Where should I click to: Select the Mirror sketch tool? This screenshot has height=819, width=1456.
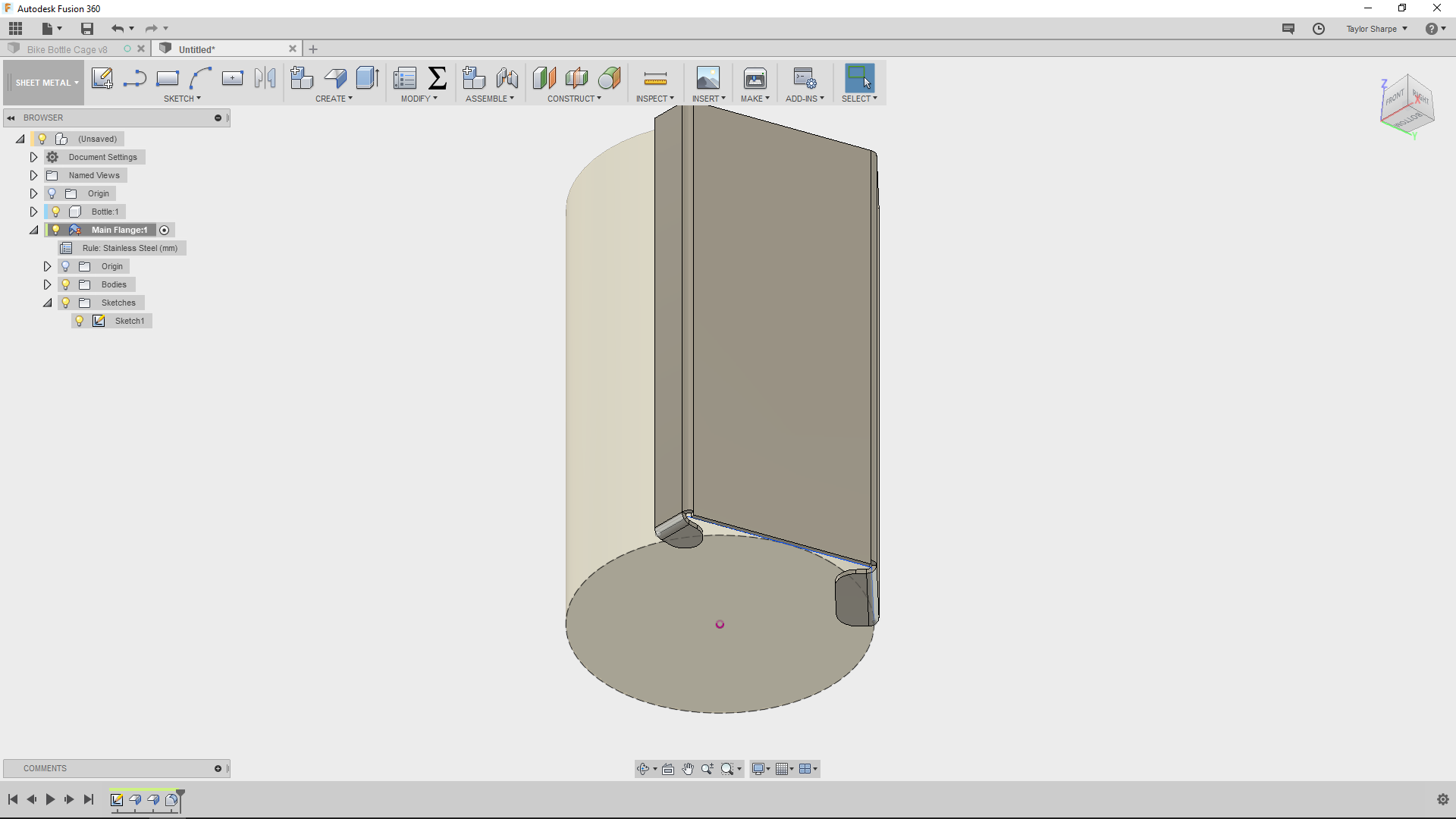pyautogui.click(x=265, y=78)
